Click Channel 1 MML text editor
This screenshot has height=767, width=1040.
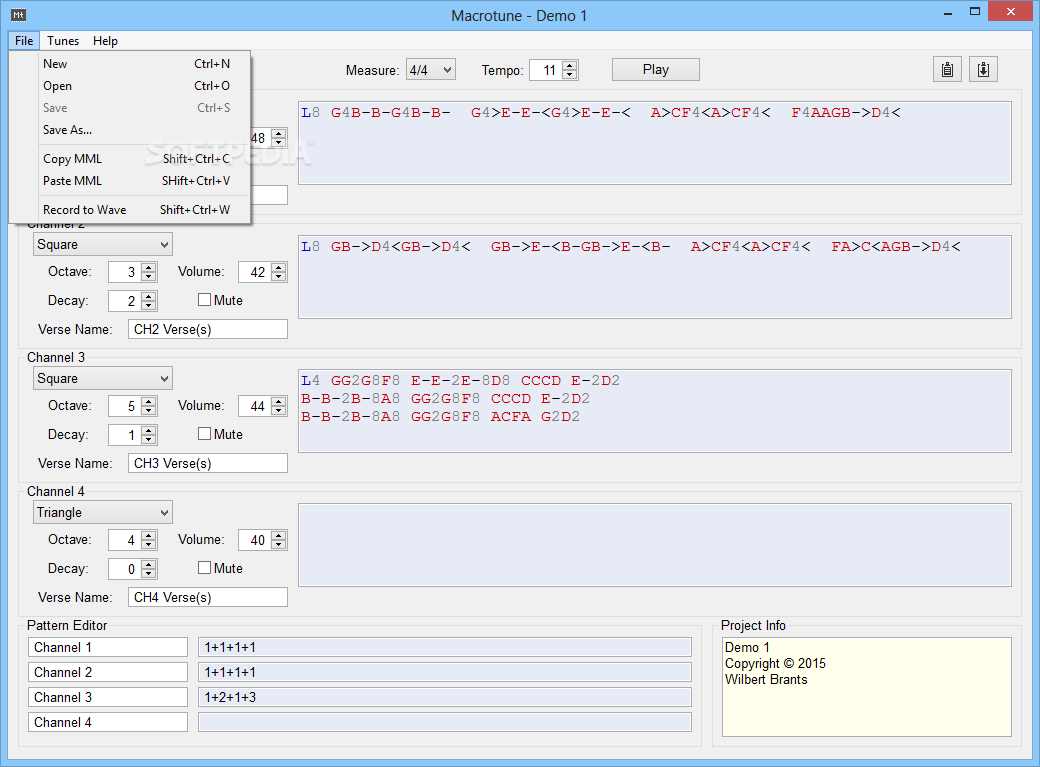655,143
